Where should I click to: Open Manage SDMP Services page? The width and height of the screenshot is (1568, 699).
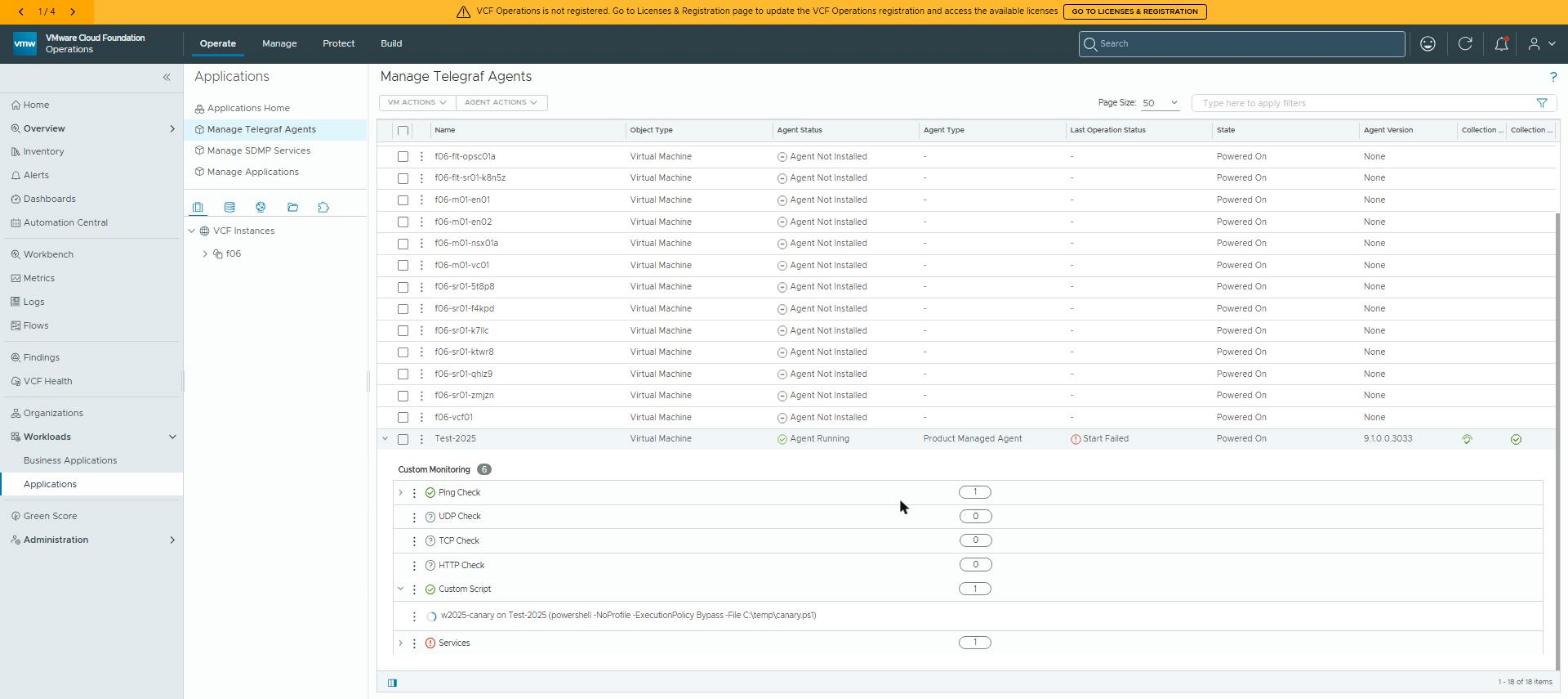(x=258, y=151)
